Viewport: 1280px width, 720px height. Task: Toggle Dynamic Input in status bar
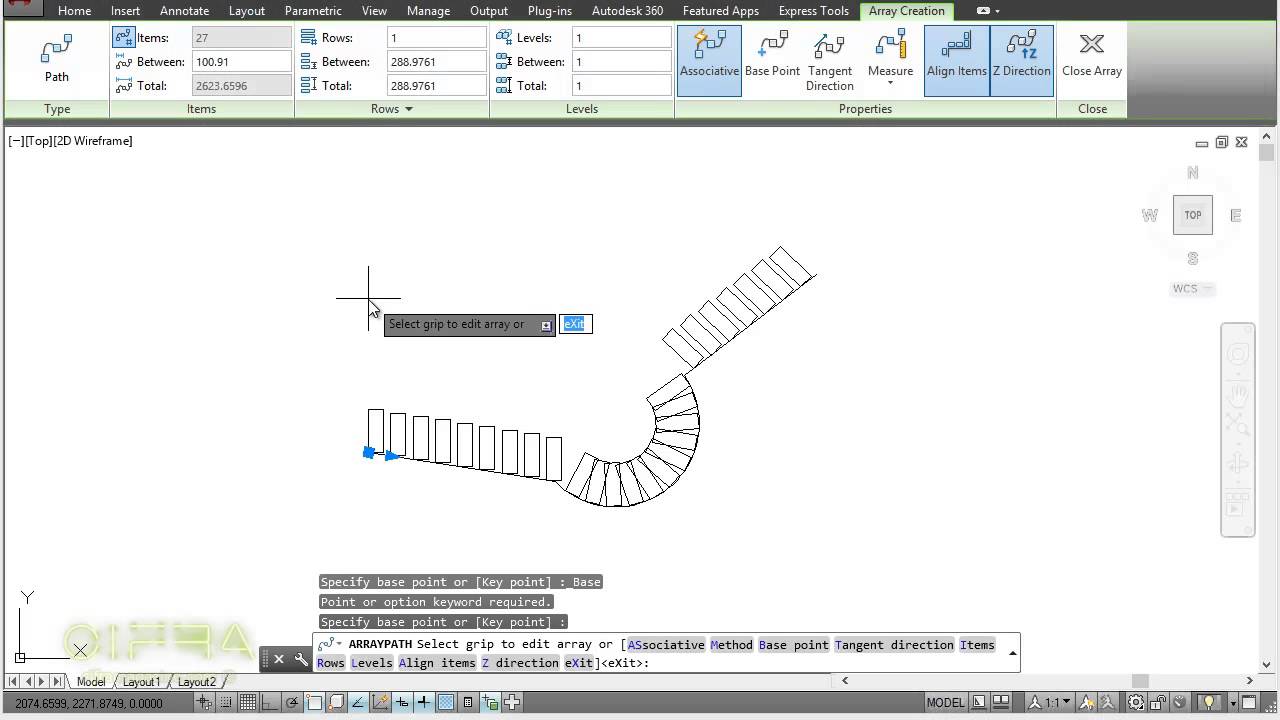402,702
